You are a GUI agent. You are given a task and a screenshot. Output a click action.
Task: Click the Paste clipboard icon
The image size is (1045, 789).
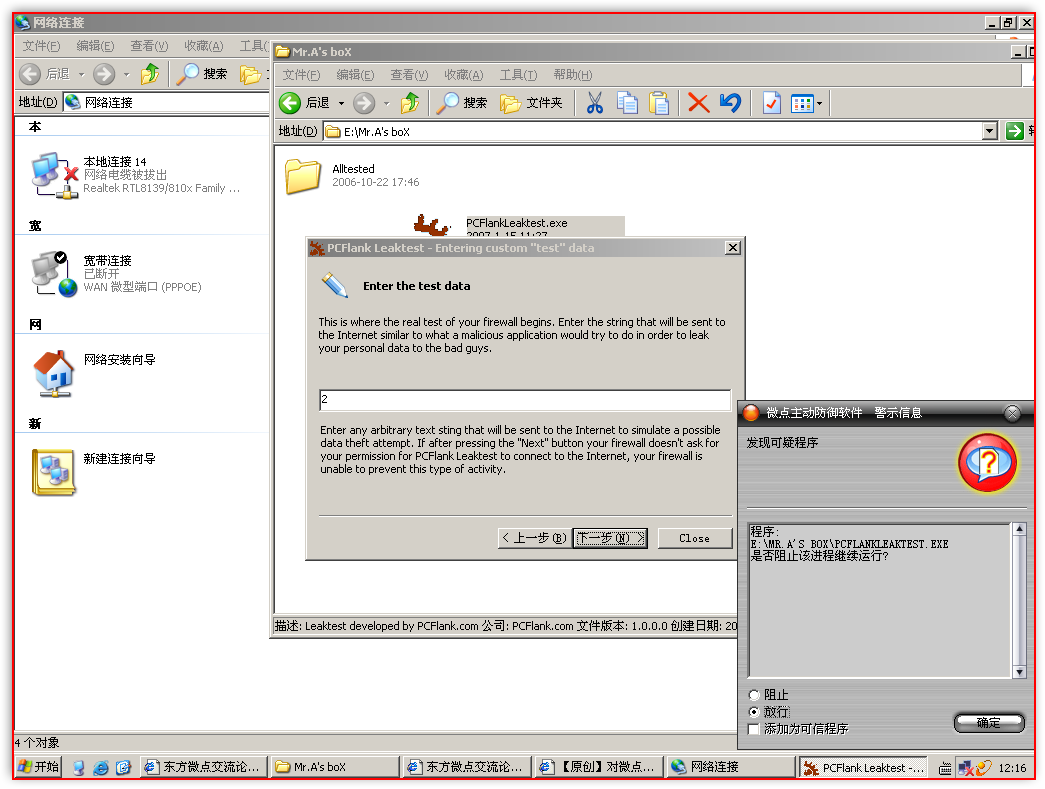[658, 103]
